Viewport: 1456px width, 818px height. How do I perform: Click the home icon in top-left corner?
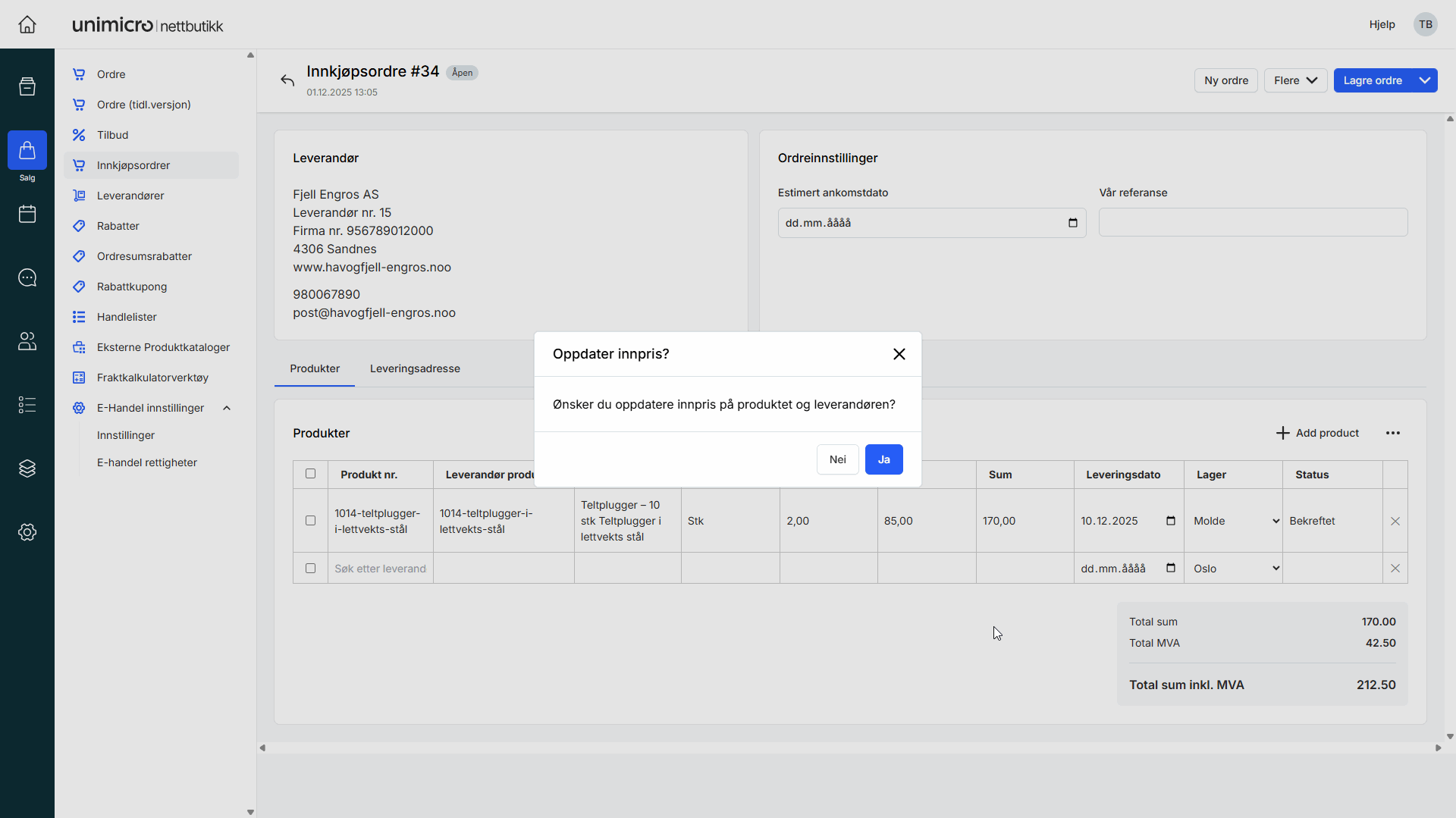(27, 24)
